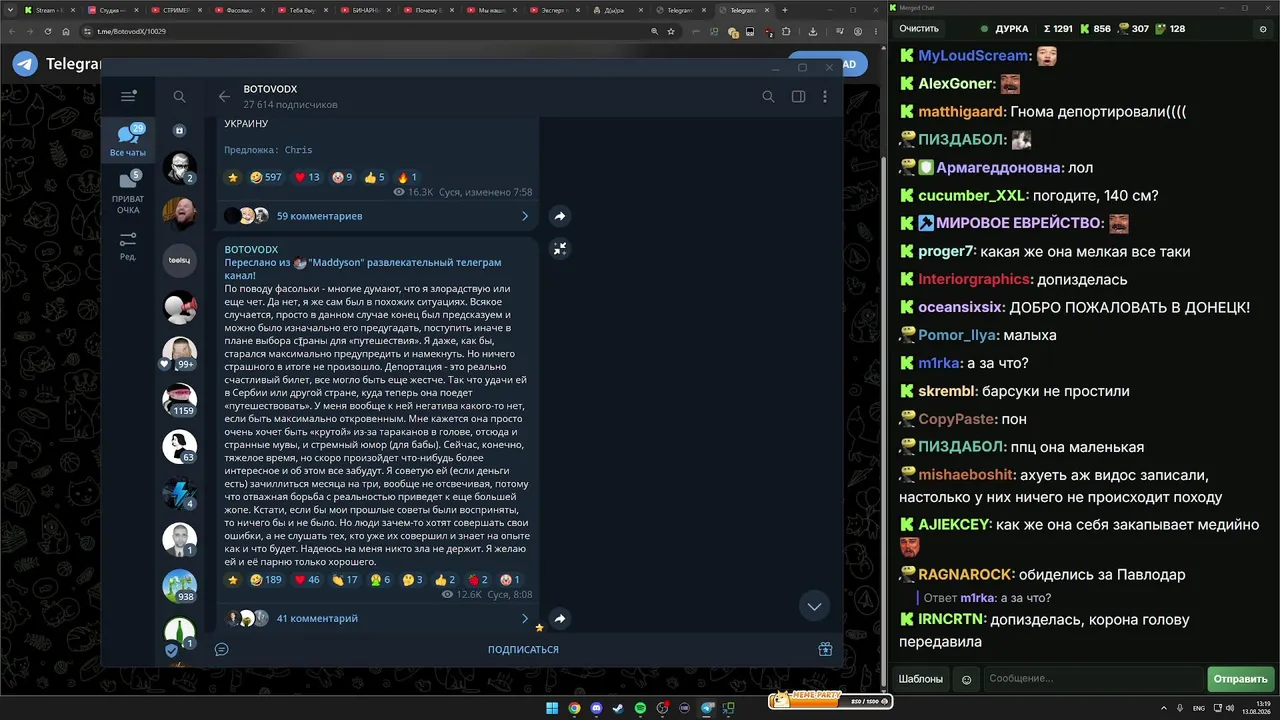Screen dimensions: 1280x720
Task: Open the Ред. edit folders option
Action: tap(128, 245)
